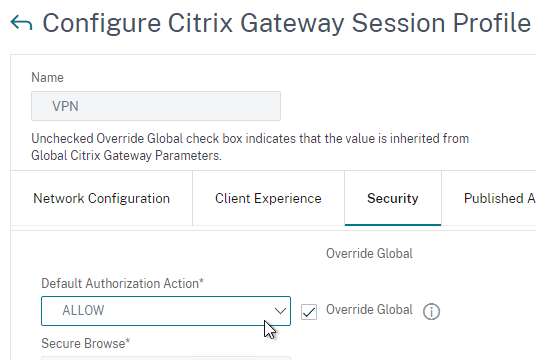Uncheck the Override Global checkbox for Authorization Action
The width and height of the screenshot is (536, 360).
point(309,312)
